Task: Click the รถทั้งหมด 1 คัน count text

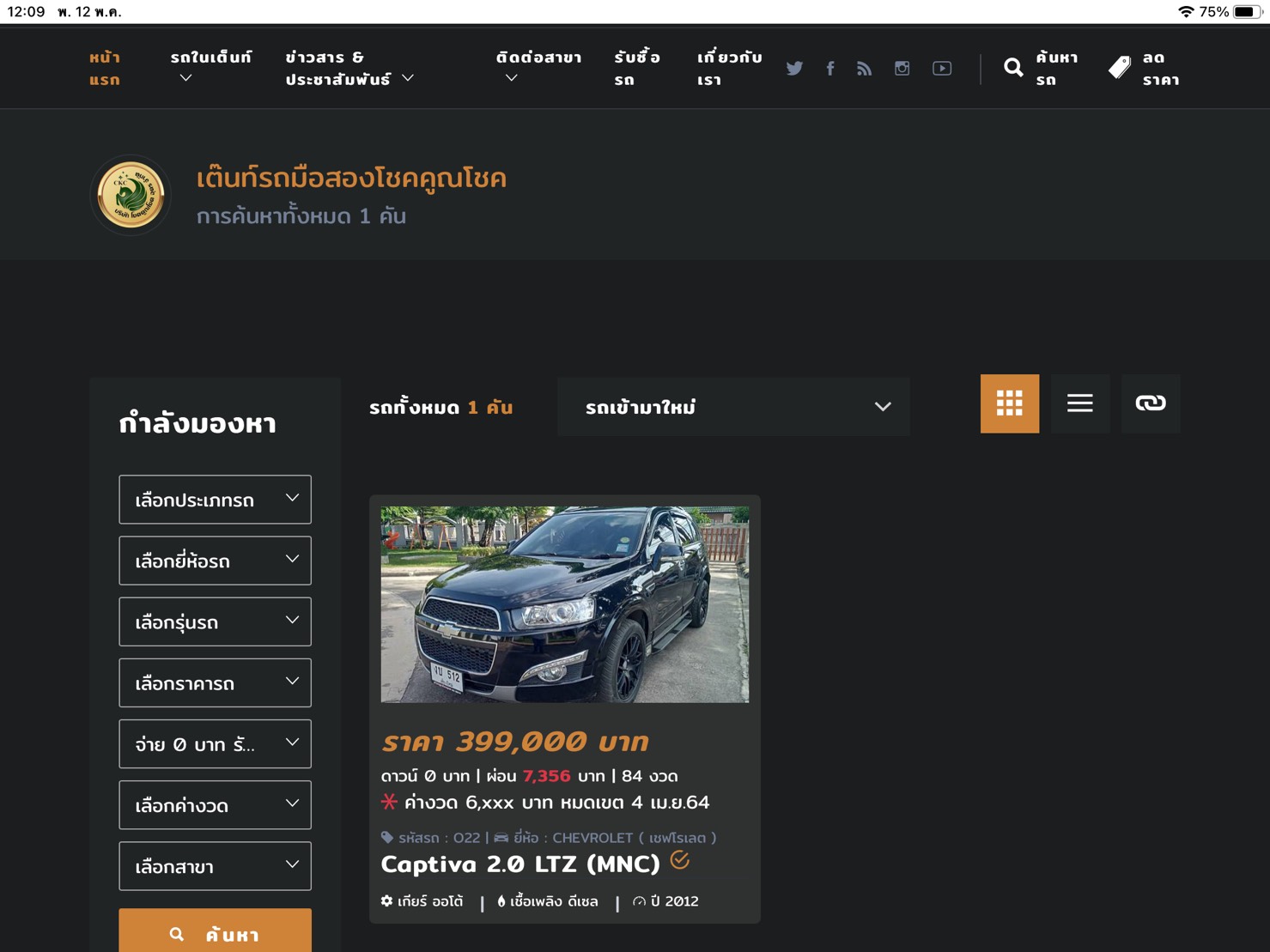Action: [441, 408]
